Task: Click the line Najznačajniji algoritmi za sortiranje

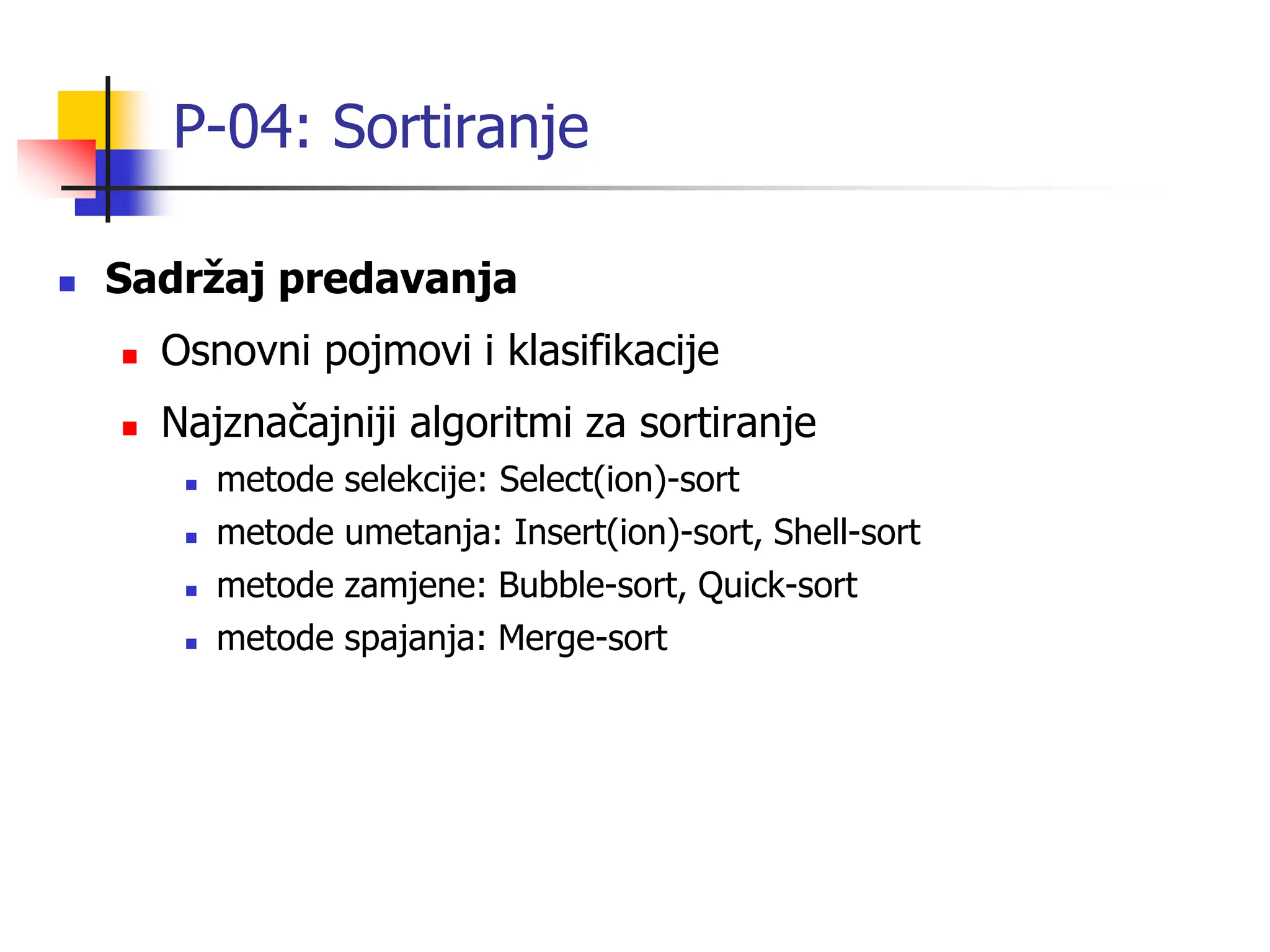Action: coord(488,424)
